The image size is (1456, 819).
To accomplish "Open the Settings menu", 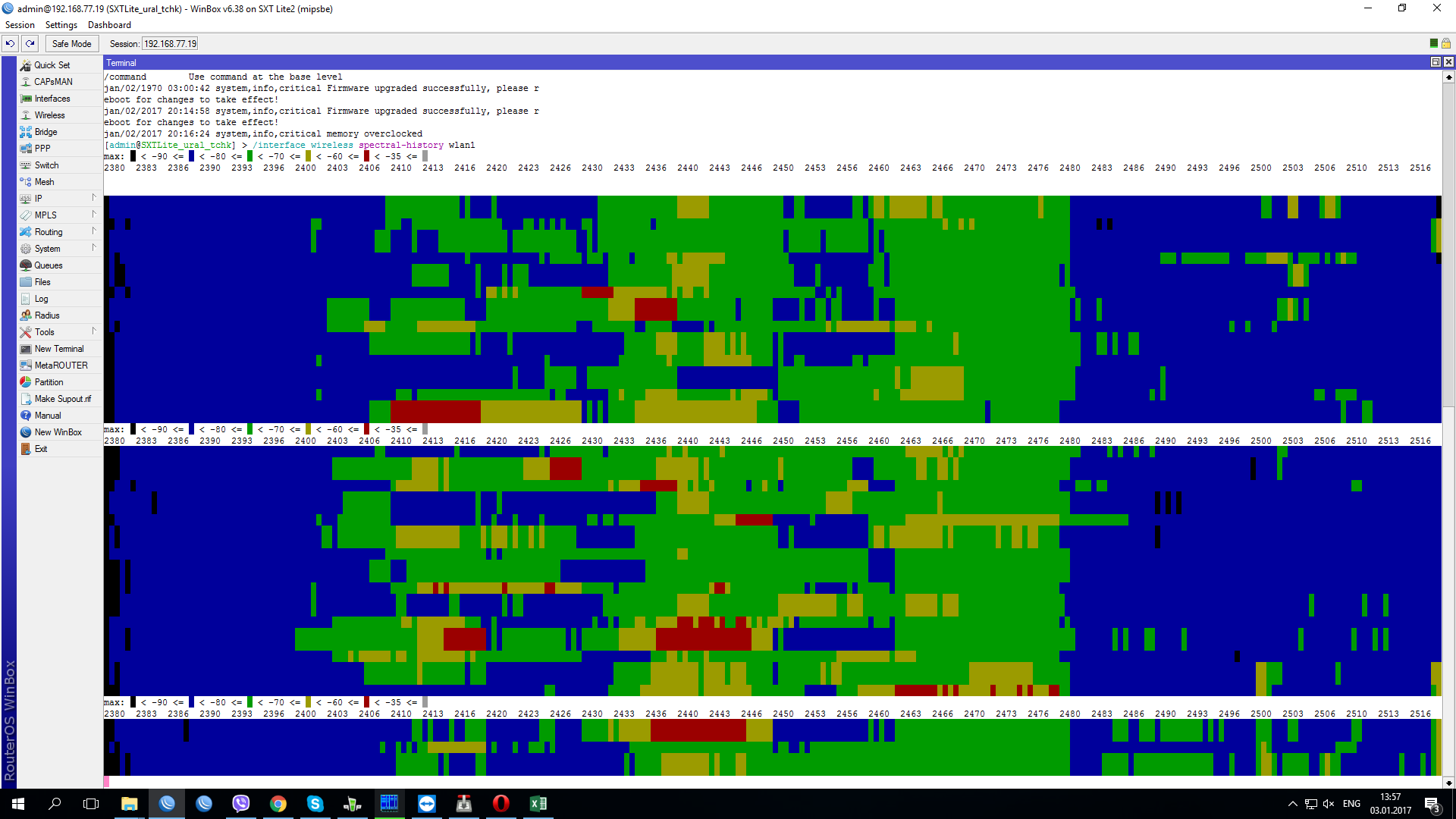I will click(x=61, y=25).
